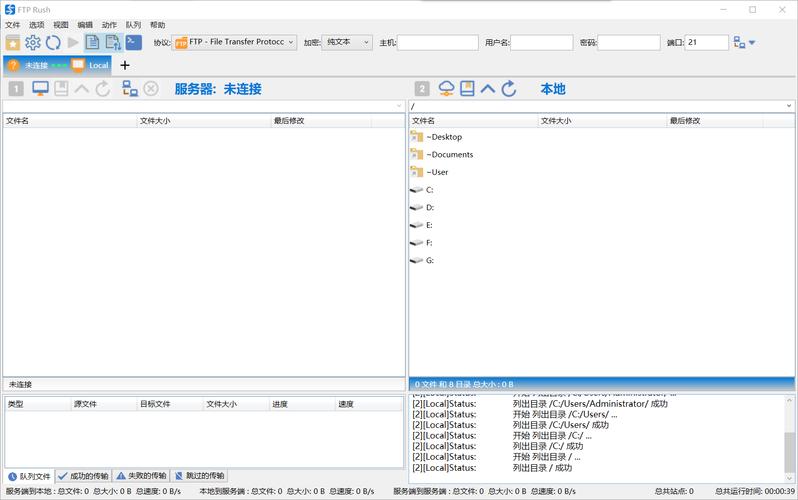Open the local pane bookmark icon
The width and height of the screenshot is (798, 500).
[467, 89]
